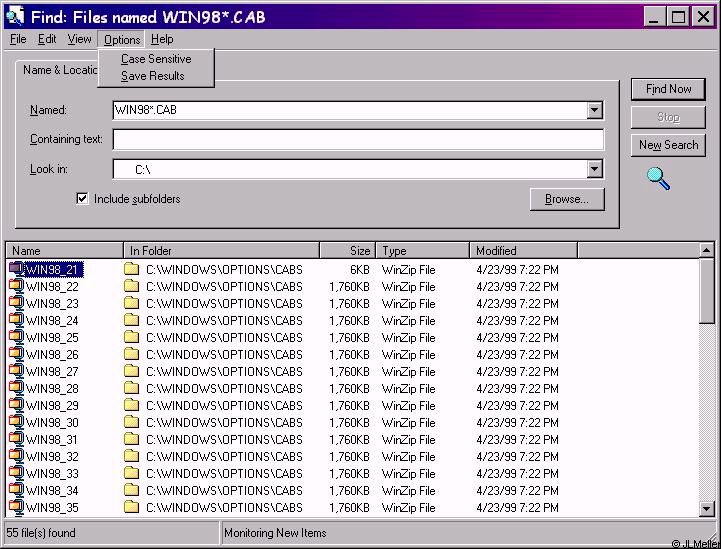Image resolution: width=721 pixels, height=549 pixels.
Task: Click the magnifying glass search animation icon
Action: 658,178
